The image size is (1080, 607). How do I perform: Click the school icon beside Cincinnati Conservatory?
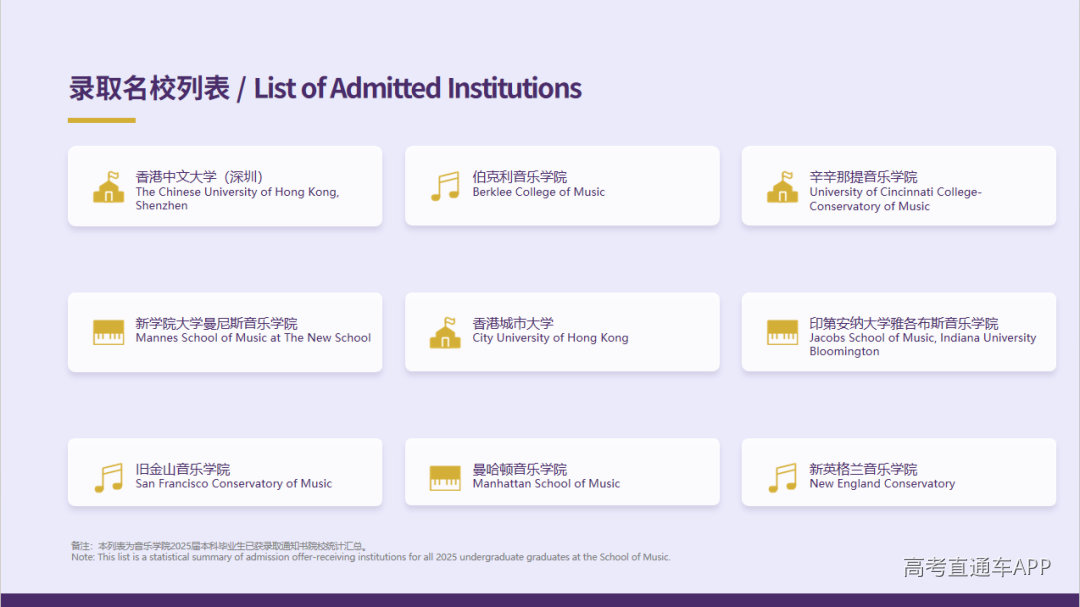[782, 187]
